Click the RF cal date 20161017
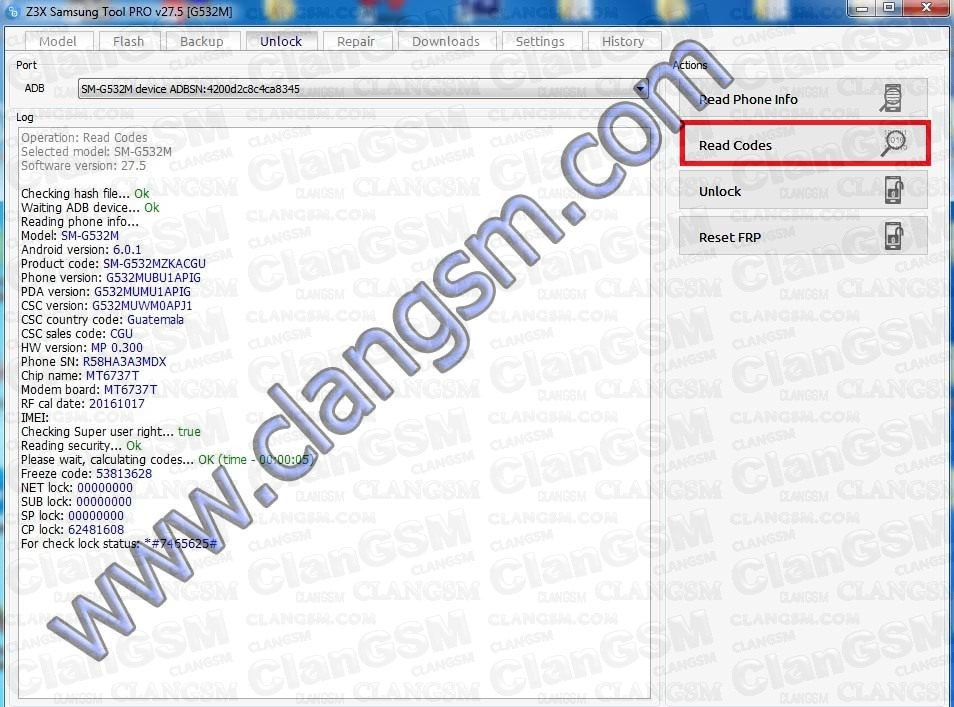The width and height of the screenshot is (954, 707). (116, 403)
